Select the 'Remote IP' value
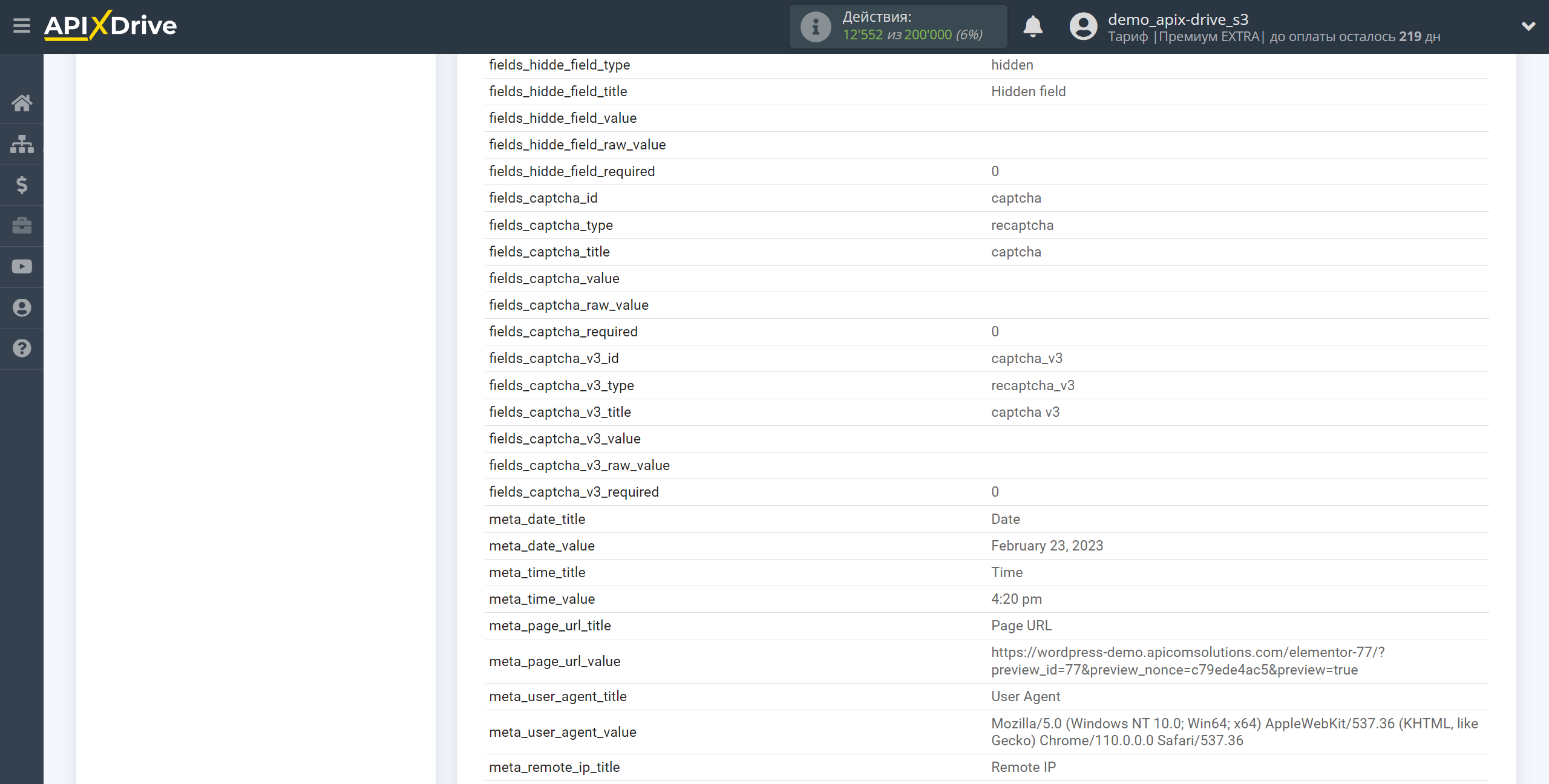This screenshot has height=784, width=1549. click(x=1023, y=767)
